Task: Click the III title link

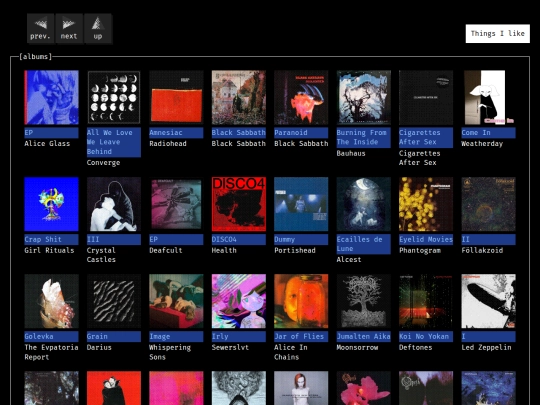Action: [114, 239]
